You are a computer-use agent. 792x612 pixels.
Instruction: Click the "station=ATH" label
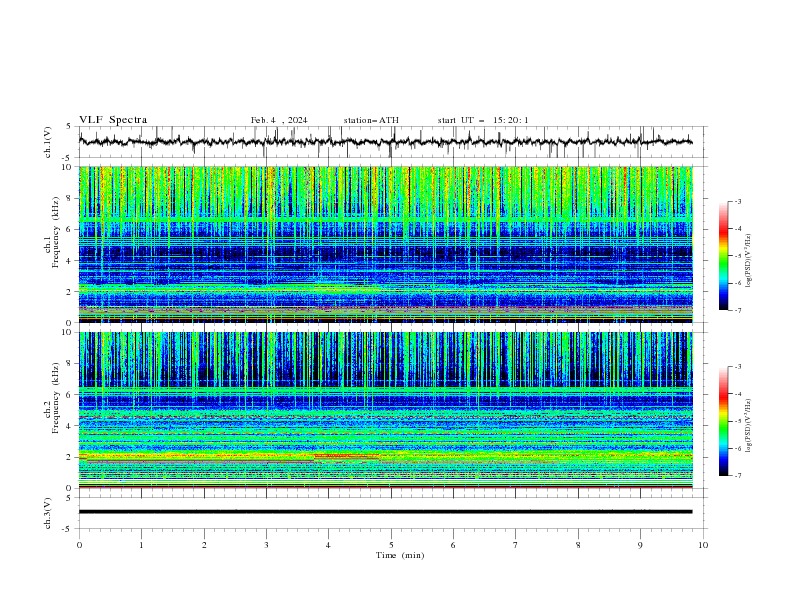(x=371, y=120)
